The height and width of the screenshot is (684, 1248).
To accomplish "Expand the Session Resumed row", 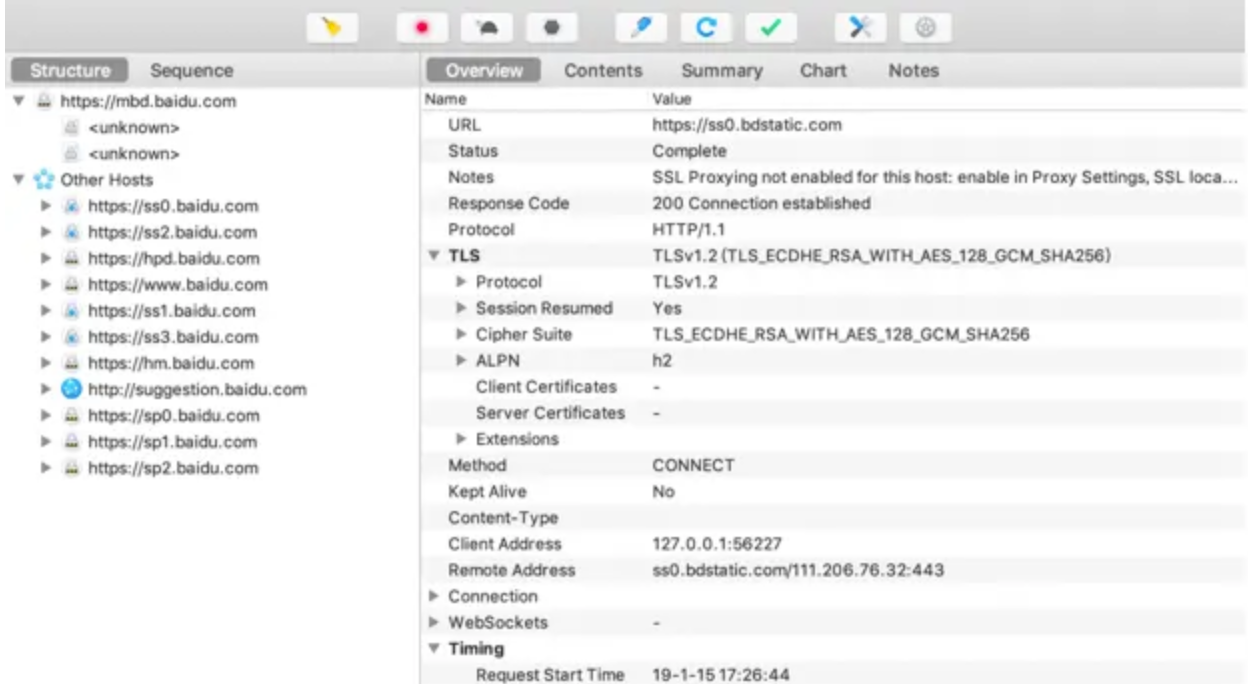I will pyautogui.click(x=462, y=308).
